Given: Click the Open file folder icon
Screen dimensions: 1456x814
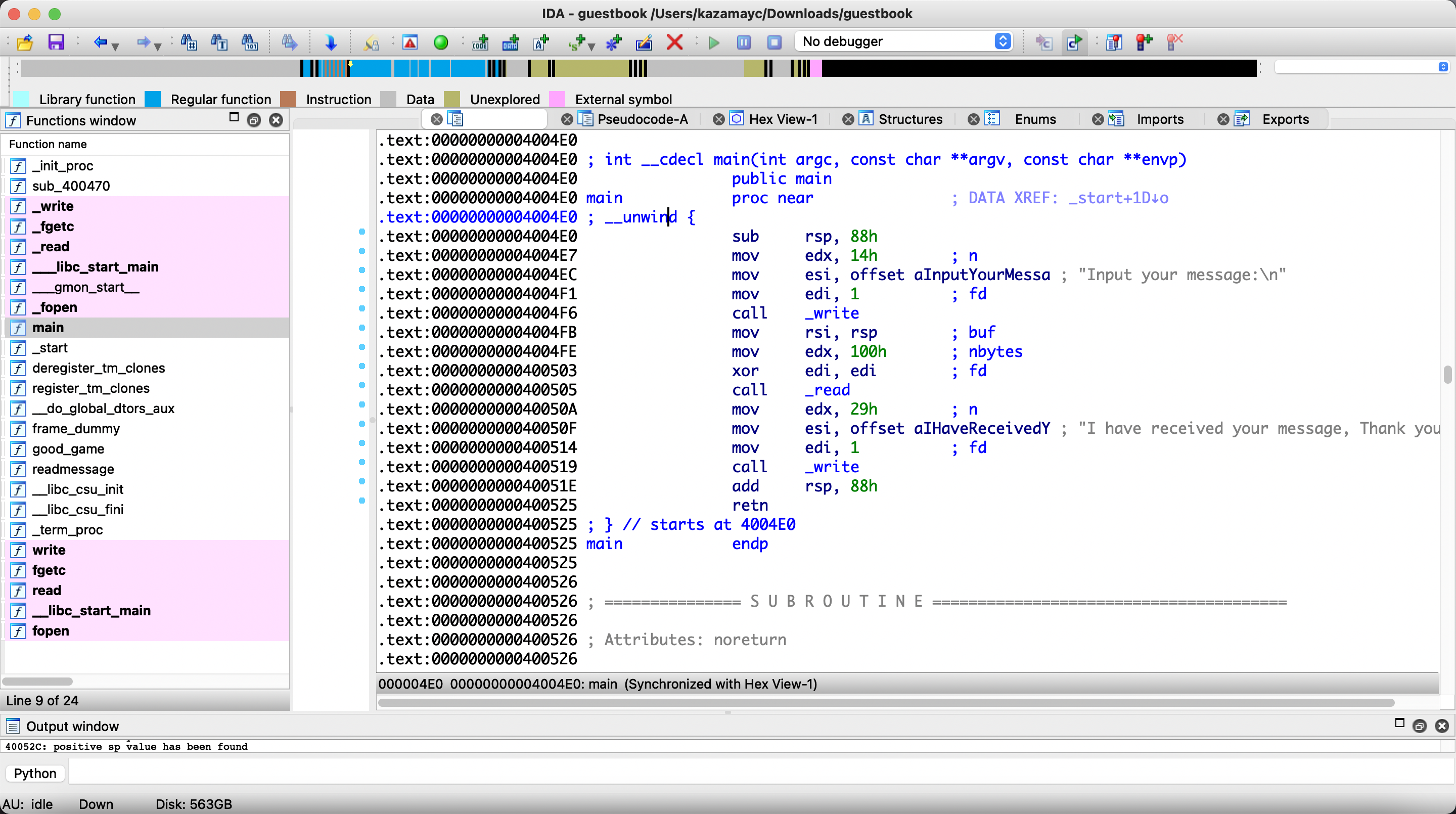Looking at the screenshot, I should [25, 42].
